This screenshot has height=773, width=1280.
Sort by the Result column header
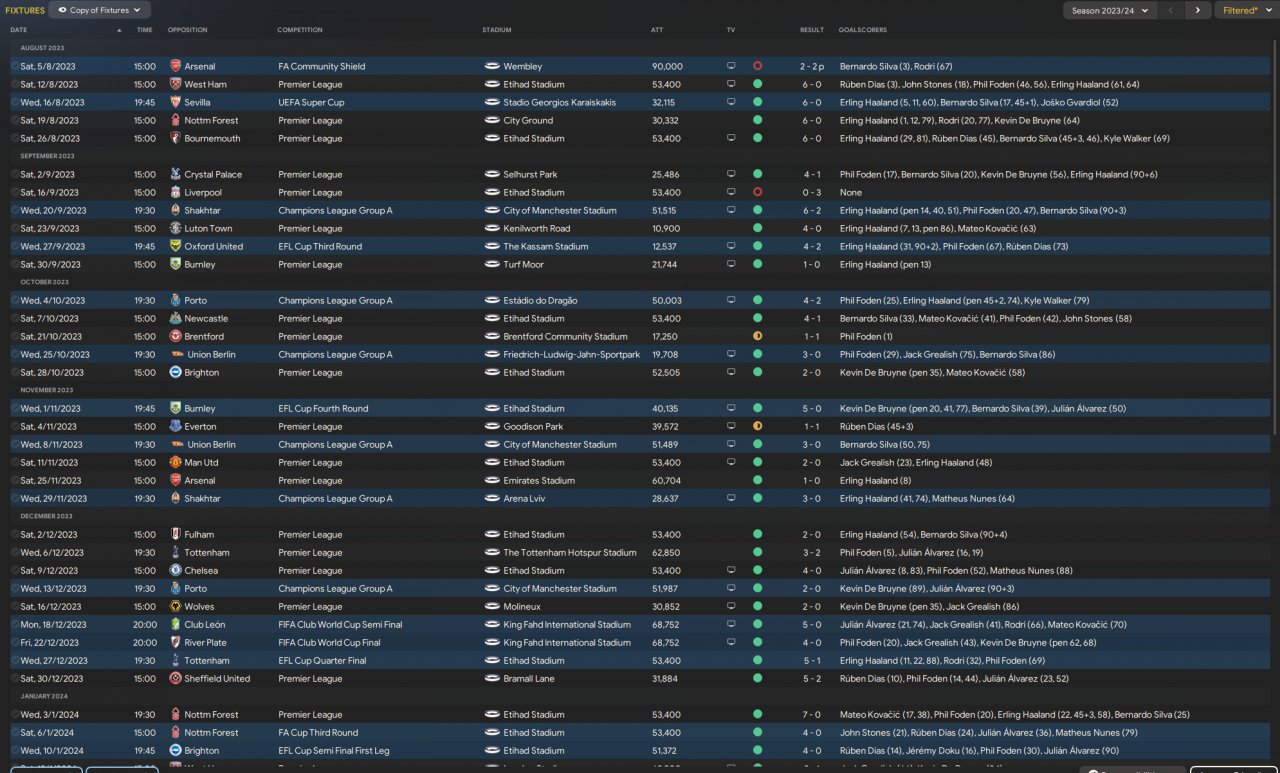coord(812,30)
